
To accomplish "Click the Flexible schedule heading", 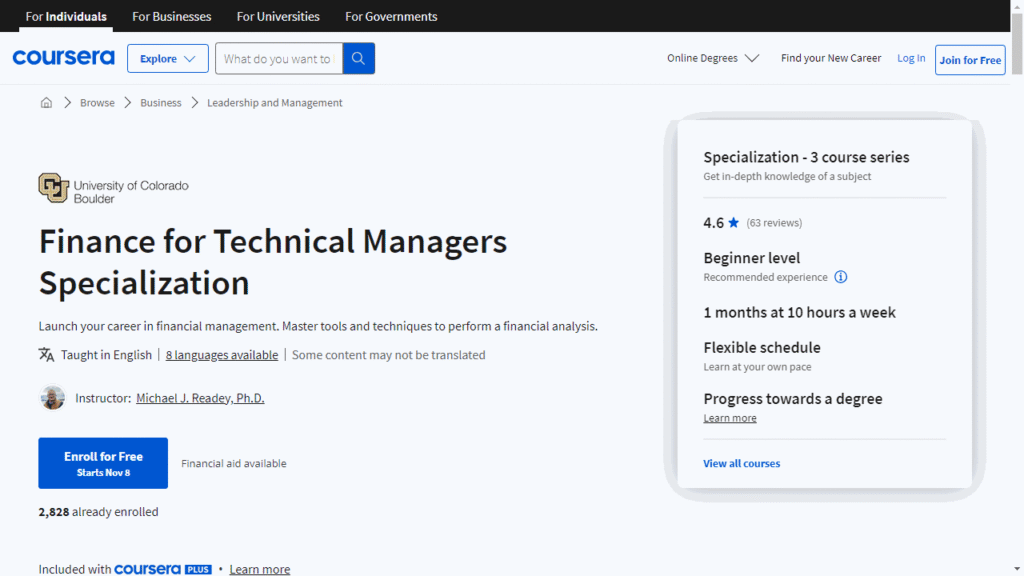I will 761,347.
